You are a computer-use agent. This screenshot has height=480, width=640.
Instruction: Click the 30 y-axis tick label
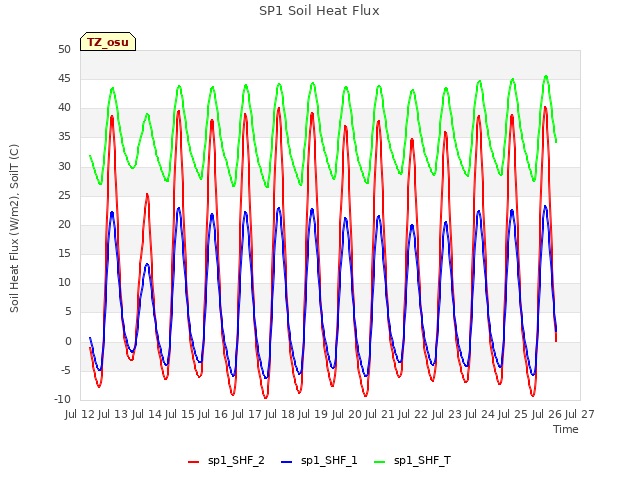click(64, 167)
